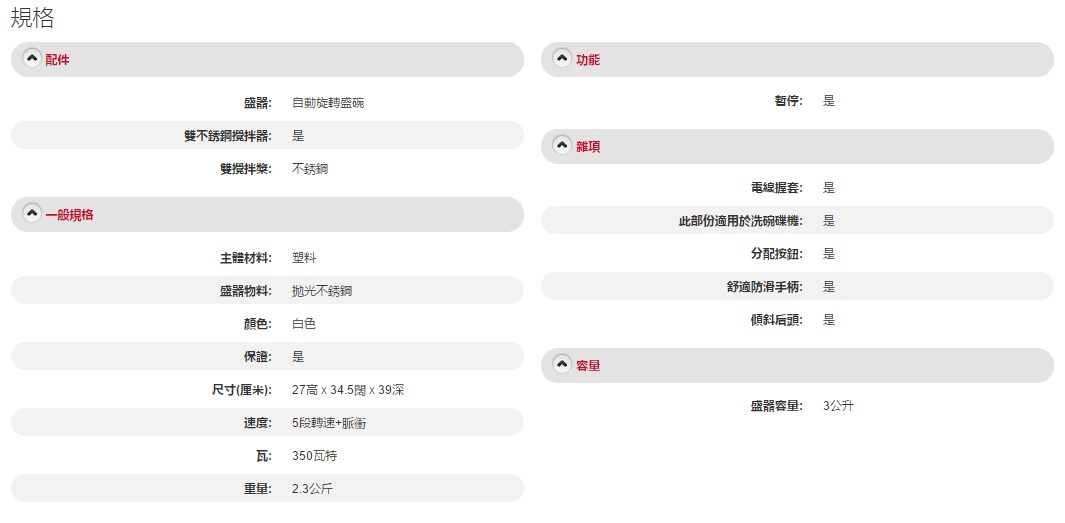
Task: Collapse 雜項 section via its chevron icon
Action: [x=561, y=146]
